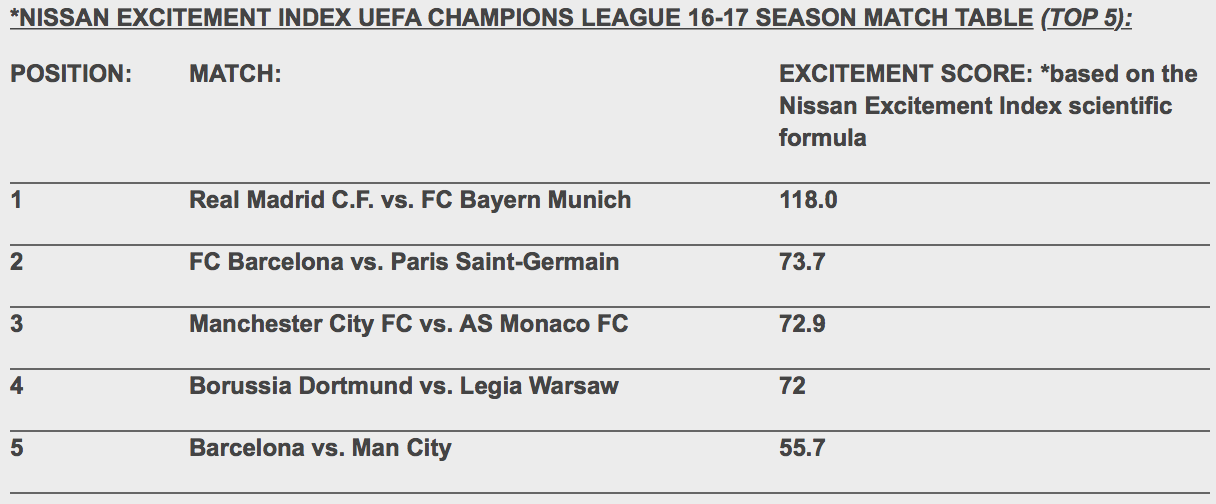Select Borussia Dortmund vs. Legia Warsaw match
The width and height of the screenshot is (1216, 504).
click(404, 386)
